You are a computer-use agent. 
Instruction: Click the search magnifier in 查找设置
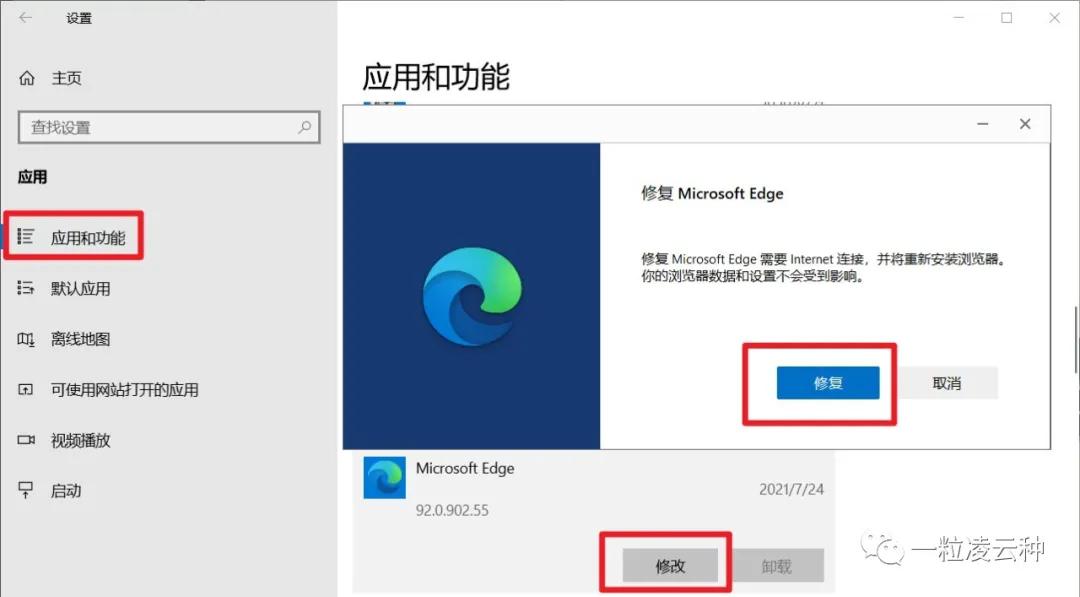pyautogui.click(x=303, y=128)
